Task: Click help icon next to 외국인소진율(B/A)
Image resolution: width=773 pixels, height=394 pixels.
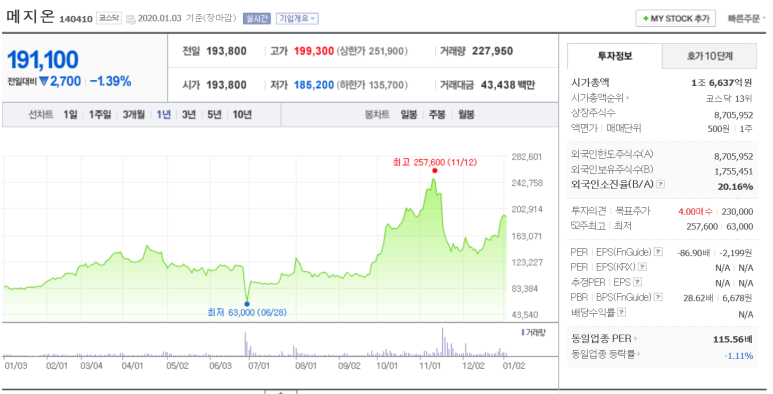Action: pyautogui.click(x=661, y=184)
